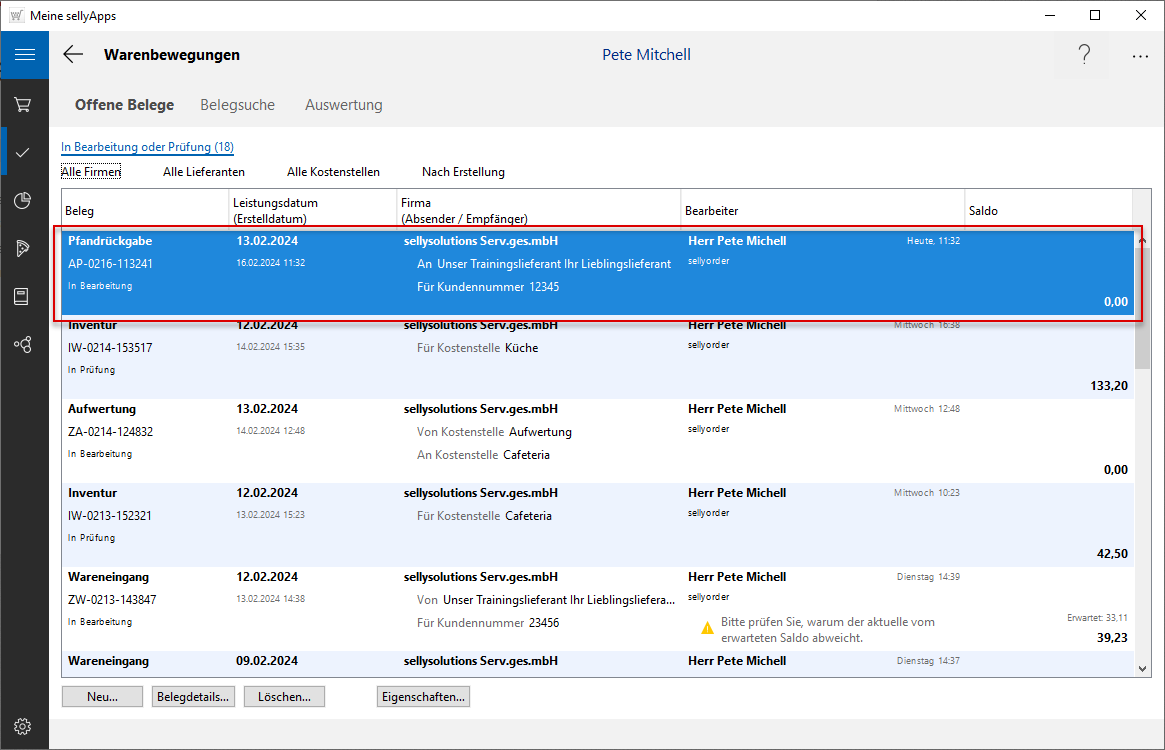Open the book icon in sidebar

pyautogui.click(x=24, y=297)
